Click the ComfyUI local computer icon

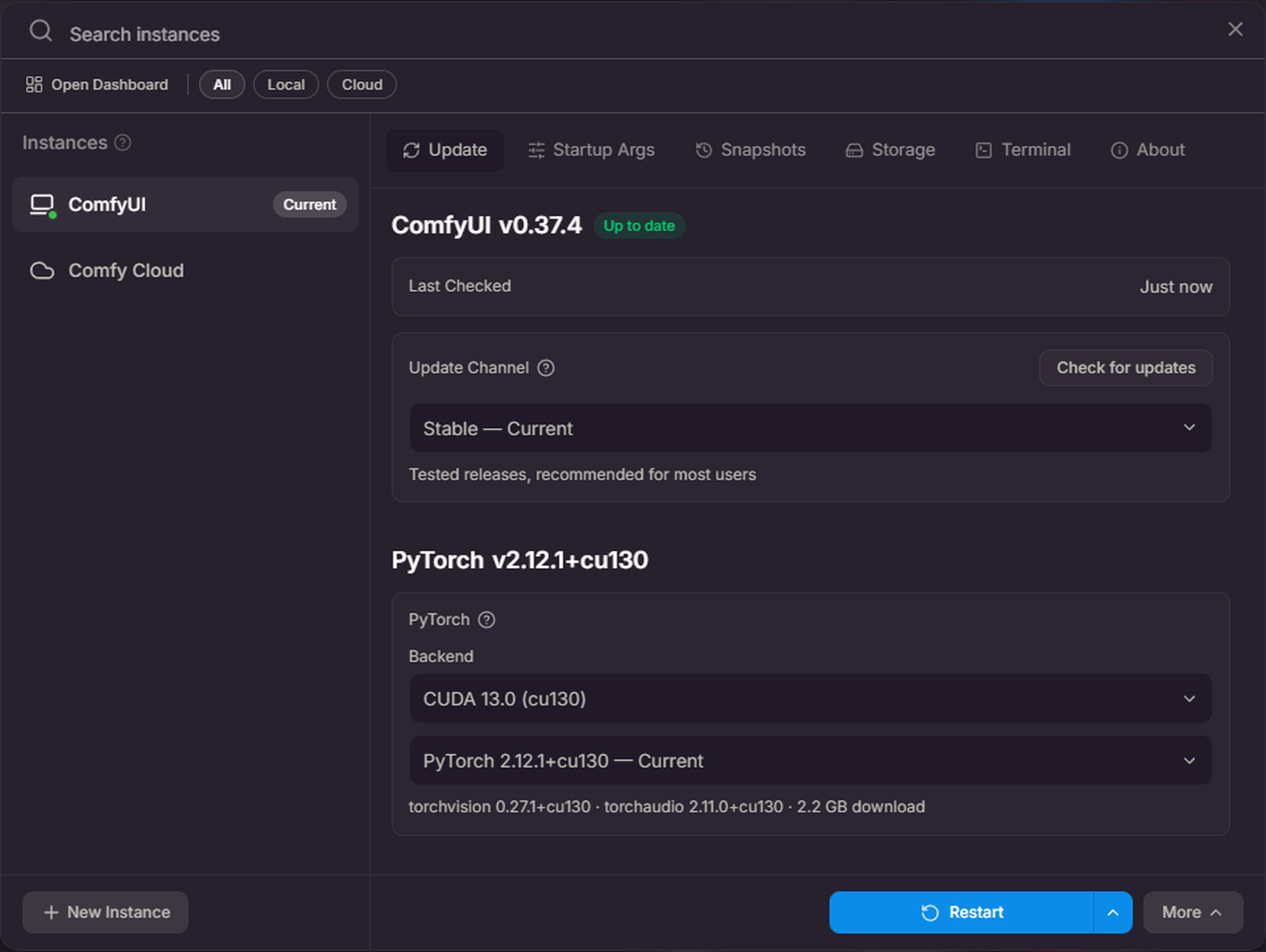click(43, 205)
